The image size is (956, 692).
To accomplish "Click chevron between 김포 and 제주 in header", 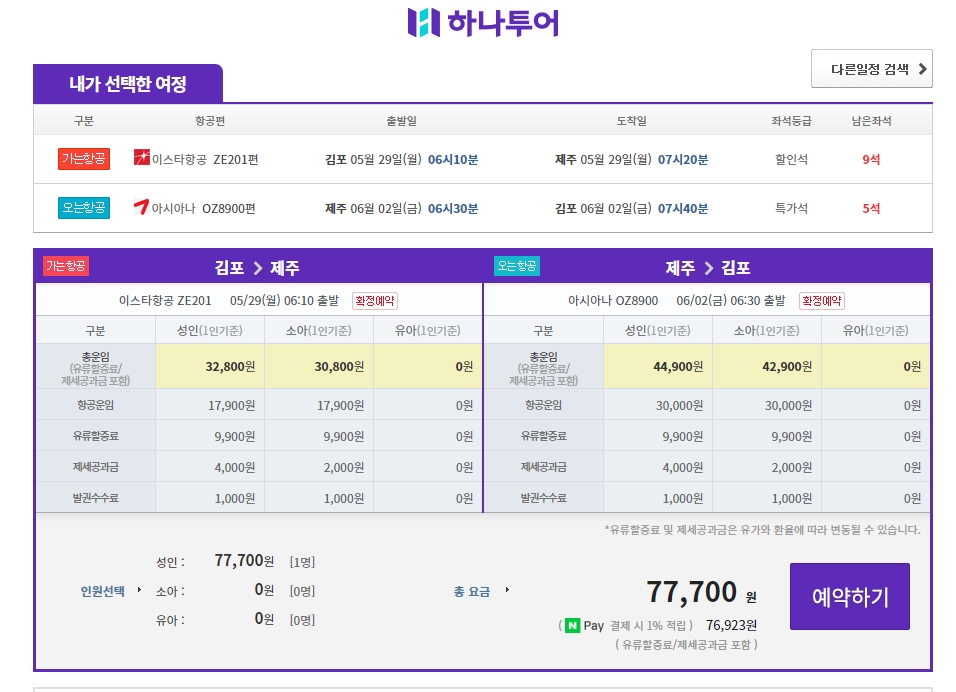I will click(258, 268).
